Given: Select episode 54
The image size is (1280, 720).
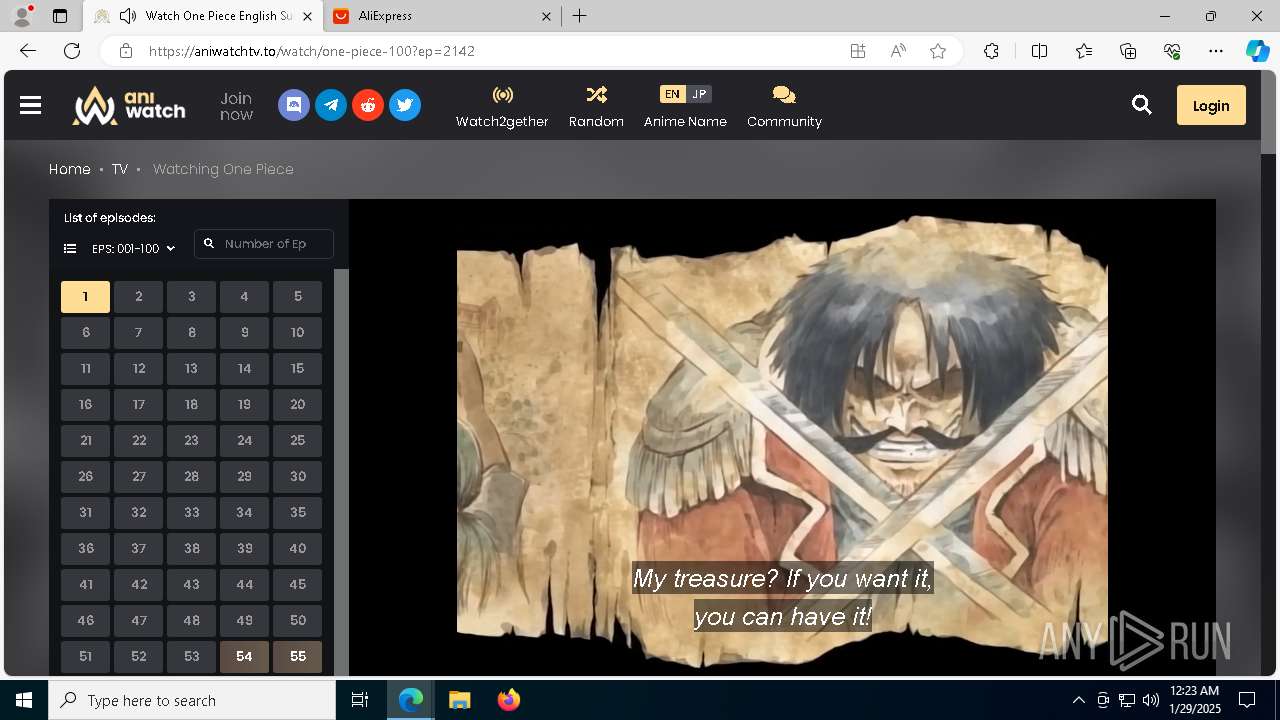Looking at the screenshot, I should point(245,656).
